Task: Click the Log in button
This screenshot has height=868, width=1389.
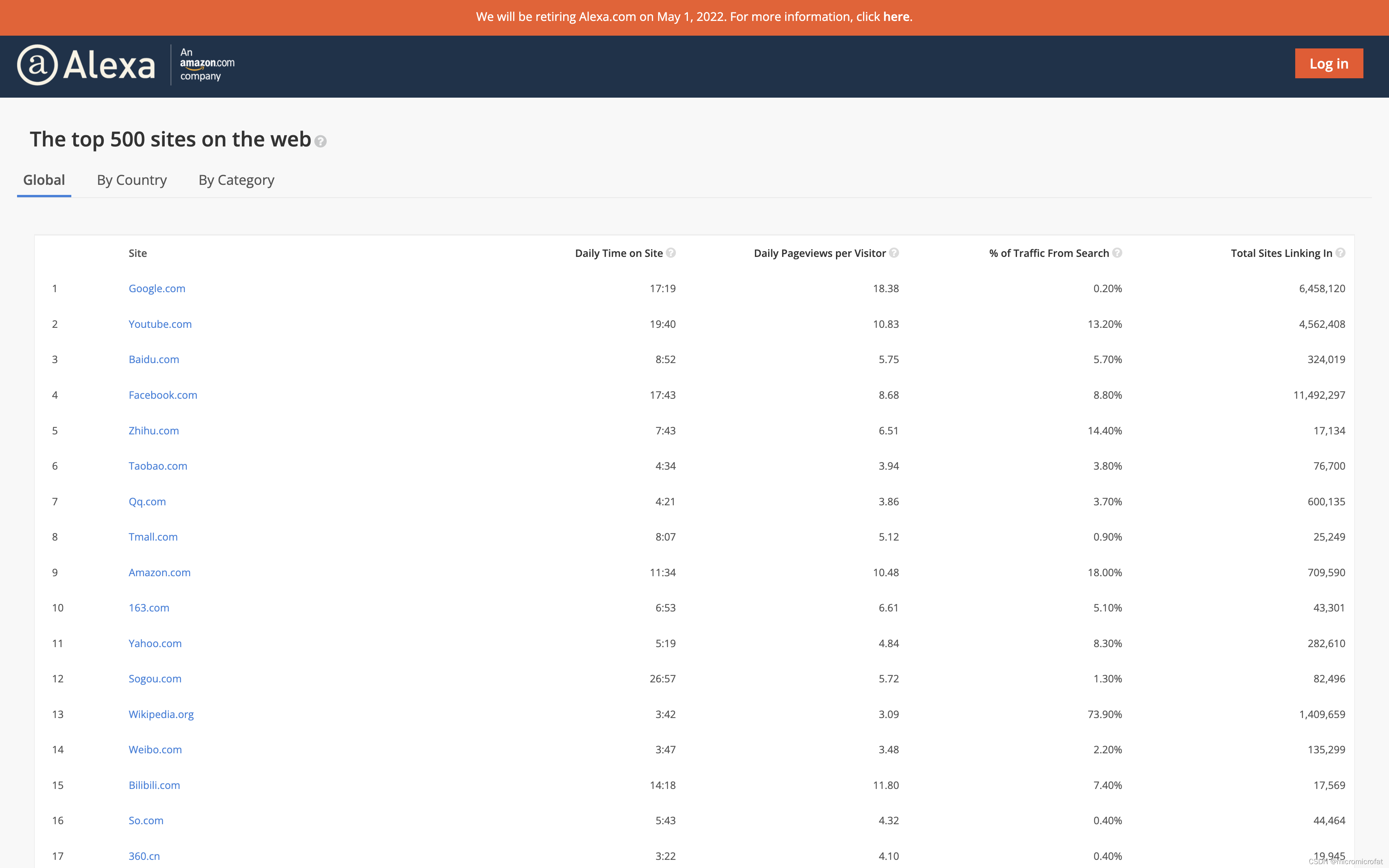Action: (x=1329, y=63)
